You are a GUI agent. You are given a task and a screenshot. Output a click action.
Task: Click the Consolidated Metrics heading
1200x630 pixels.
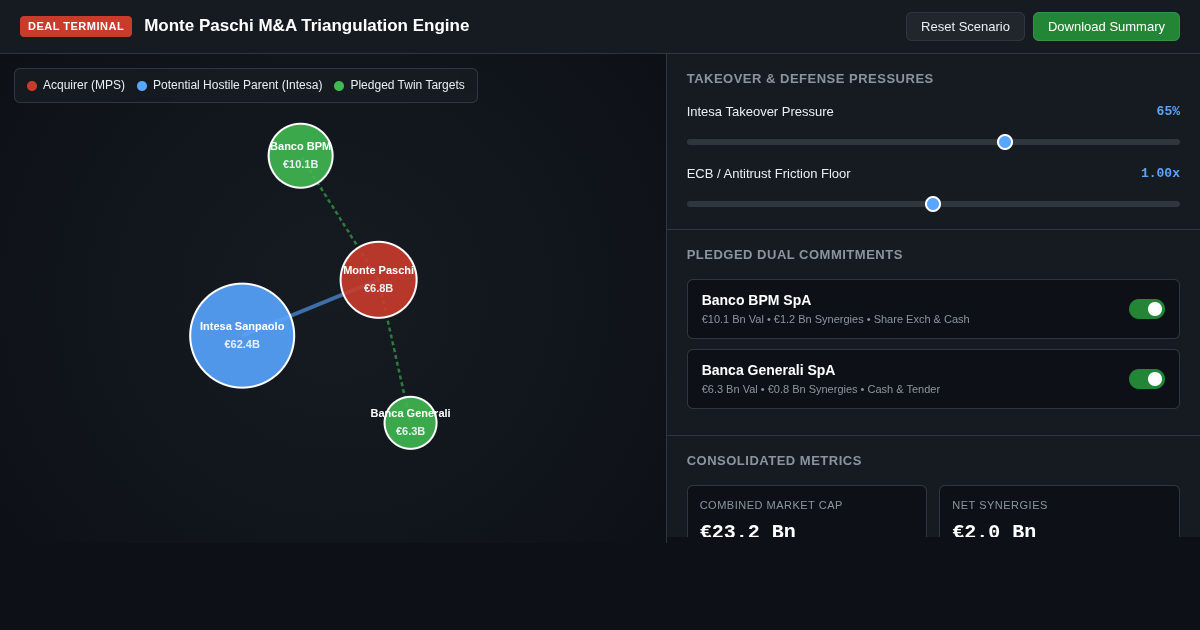point(774,461)
